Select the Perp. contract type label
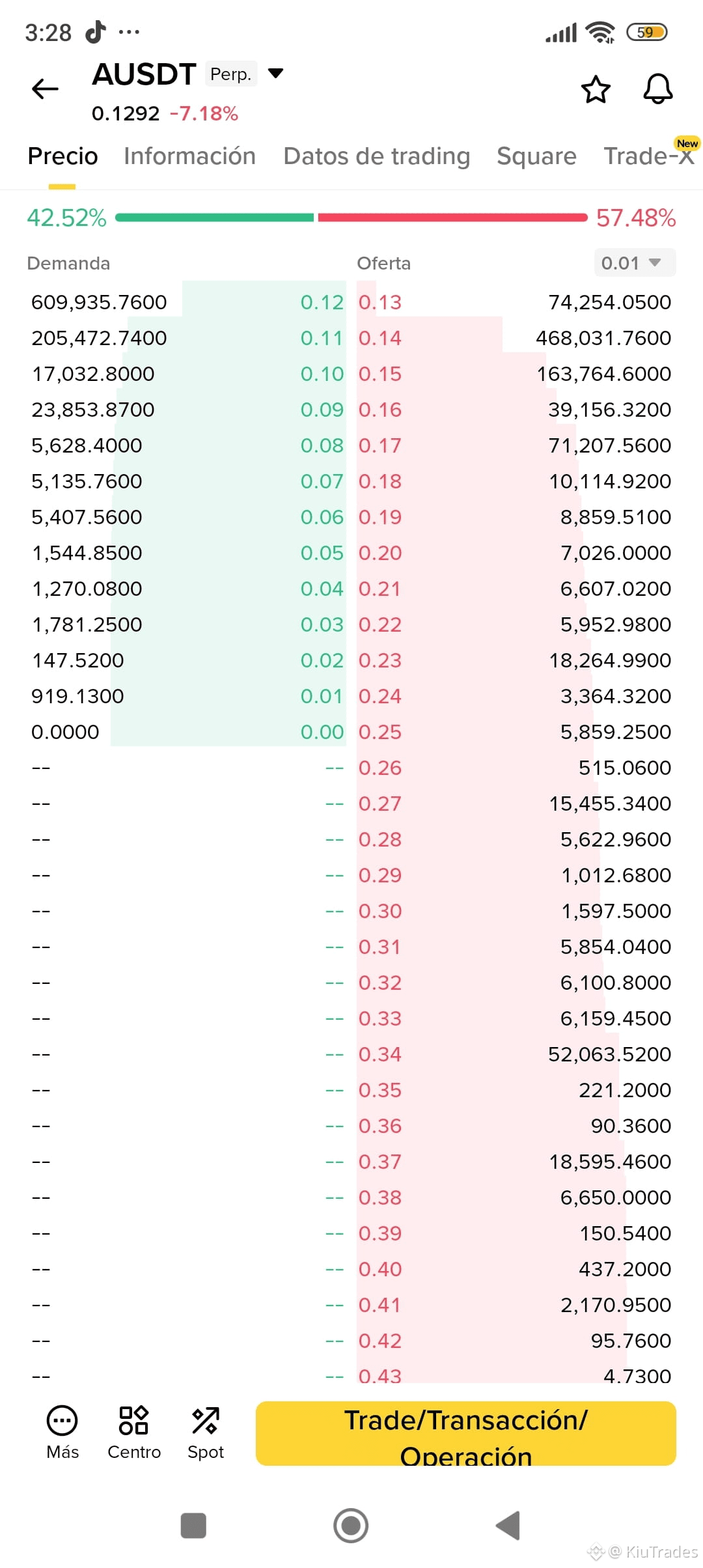The width and height of the screenshot is (703, 1568). 231,74
